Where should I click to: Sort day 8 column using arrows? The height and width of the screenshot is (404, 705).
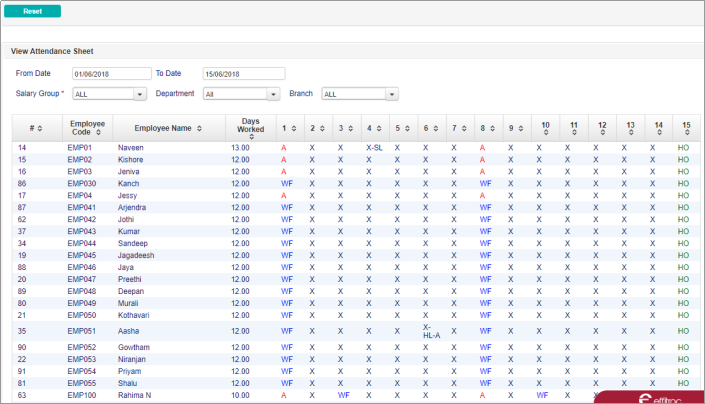click(492, 129)
